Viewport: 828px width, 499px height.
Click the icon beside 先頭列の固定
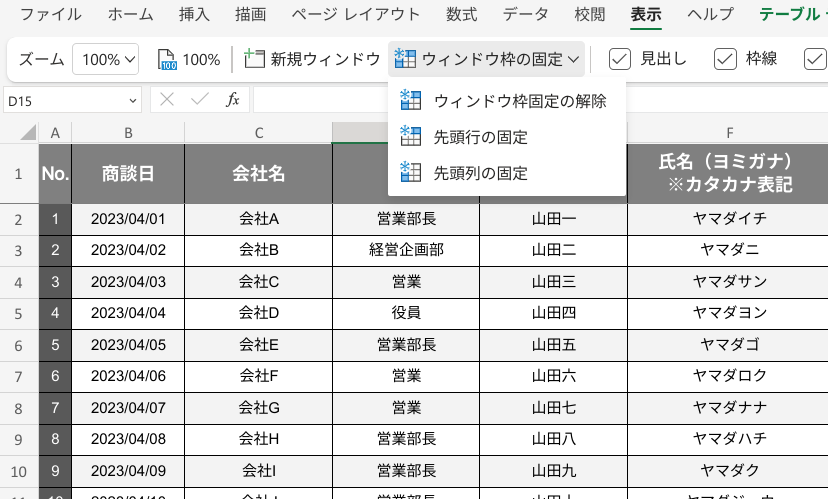pyautogui.click(x=410, y=172)
